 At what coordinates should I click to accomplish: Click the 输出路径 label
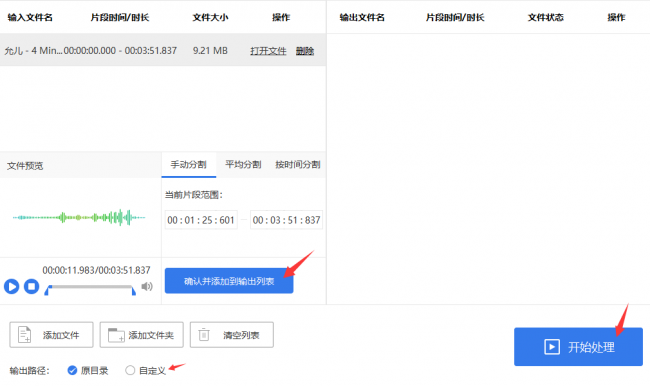[x=29, y=371]
